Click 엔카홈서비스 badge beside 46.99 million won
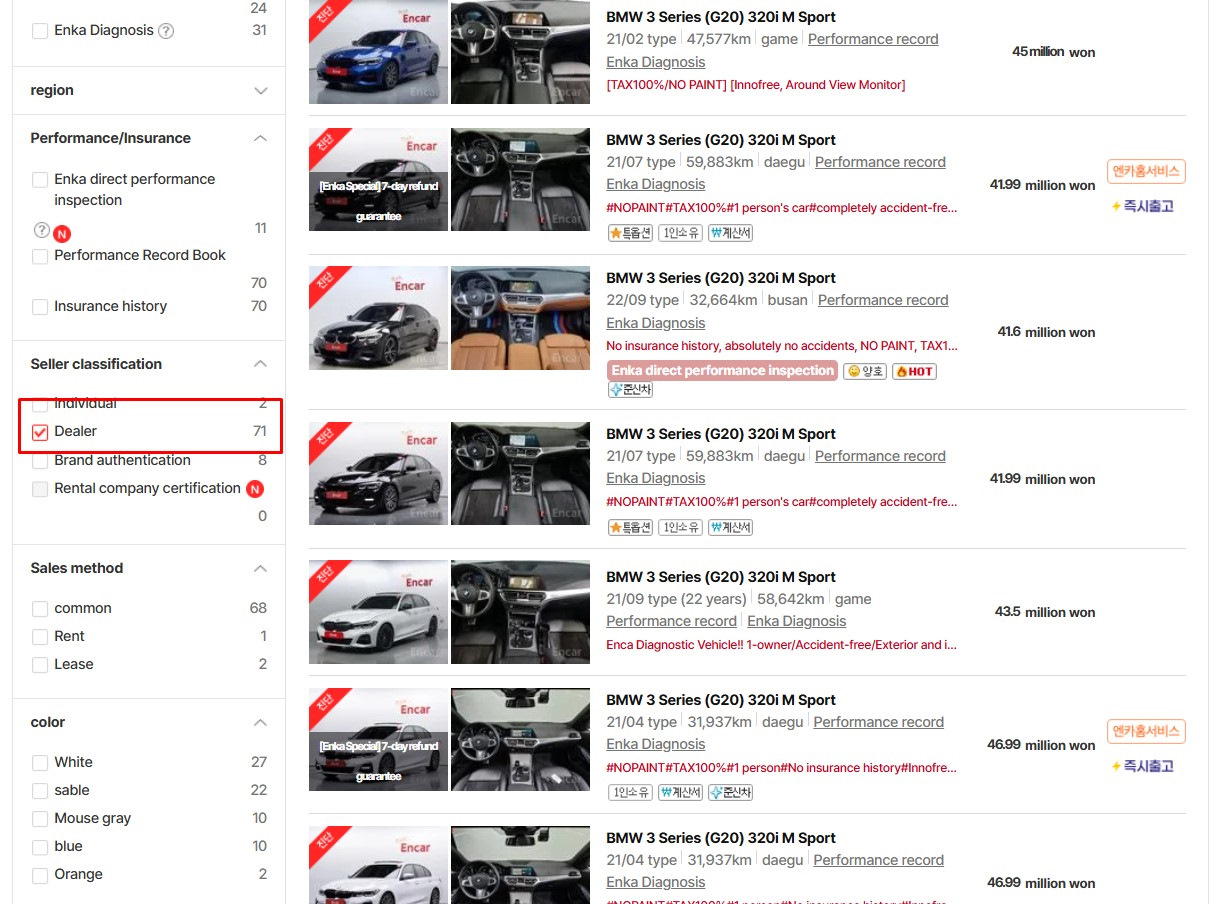This screenshot has height=904, width=1216. (1146, 731)
